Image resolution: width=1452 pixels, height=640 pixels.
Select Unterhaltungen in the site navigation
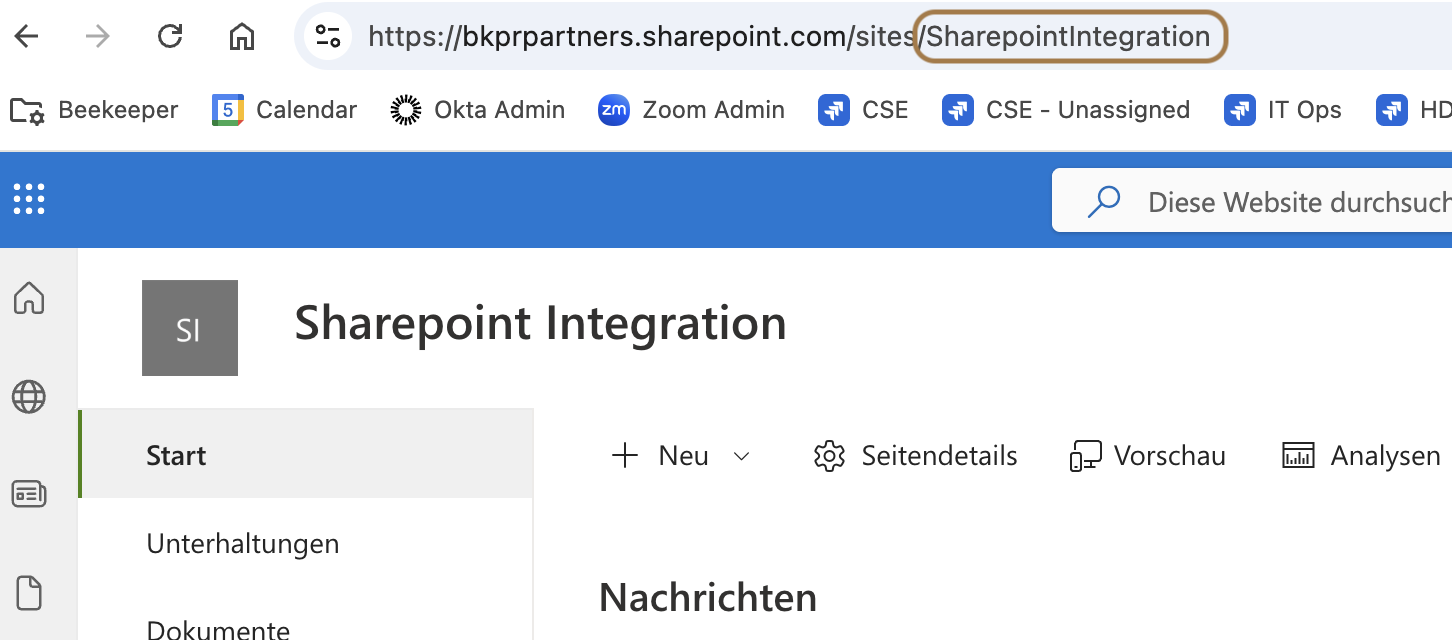click(x=243, y=544)
